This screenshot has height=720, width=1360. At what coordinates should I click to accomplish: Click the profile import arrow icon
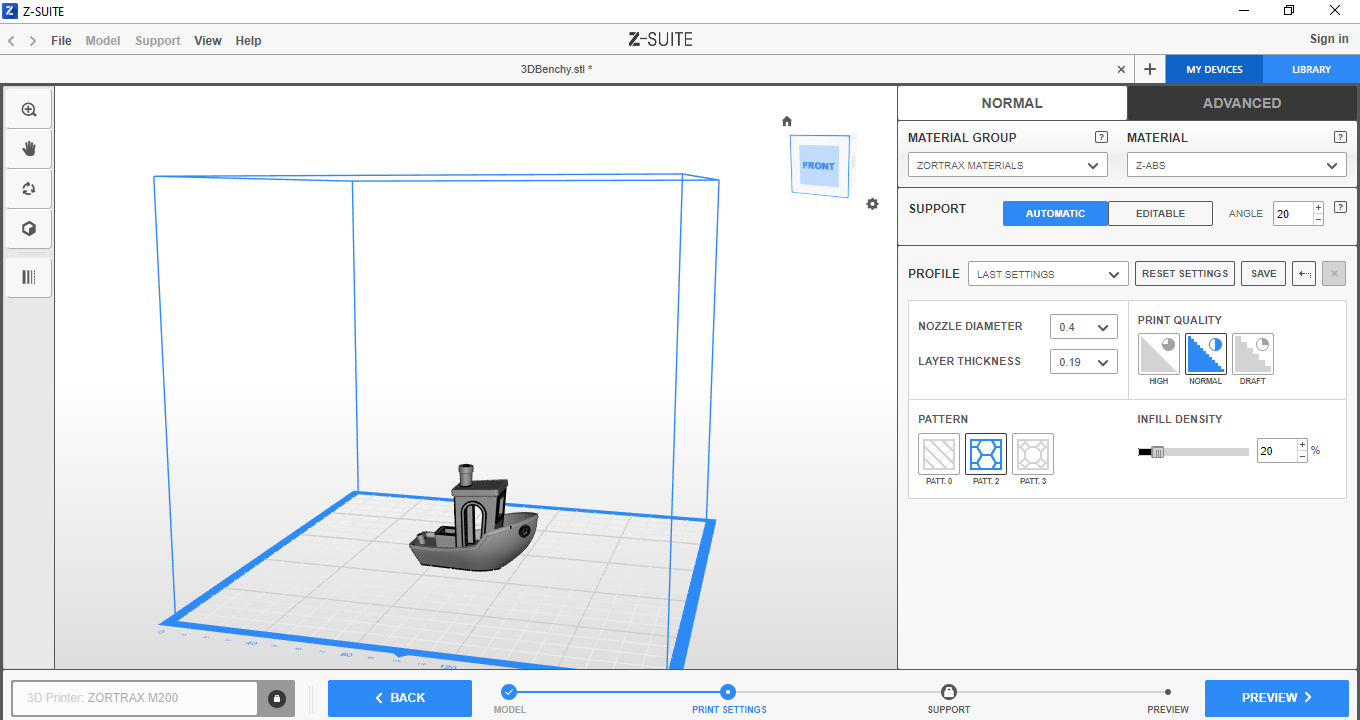point(1304,274)
